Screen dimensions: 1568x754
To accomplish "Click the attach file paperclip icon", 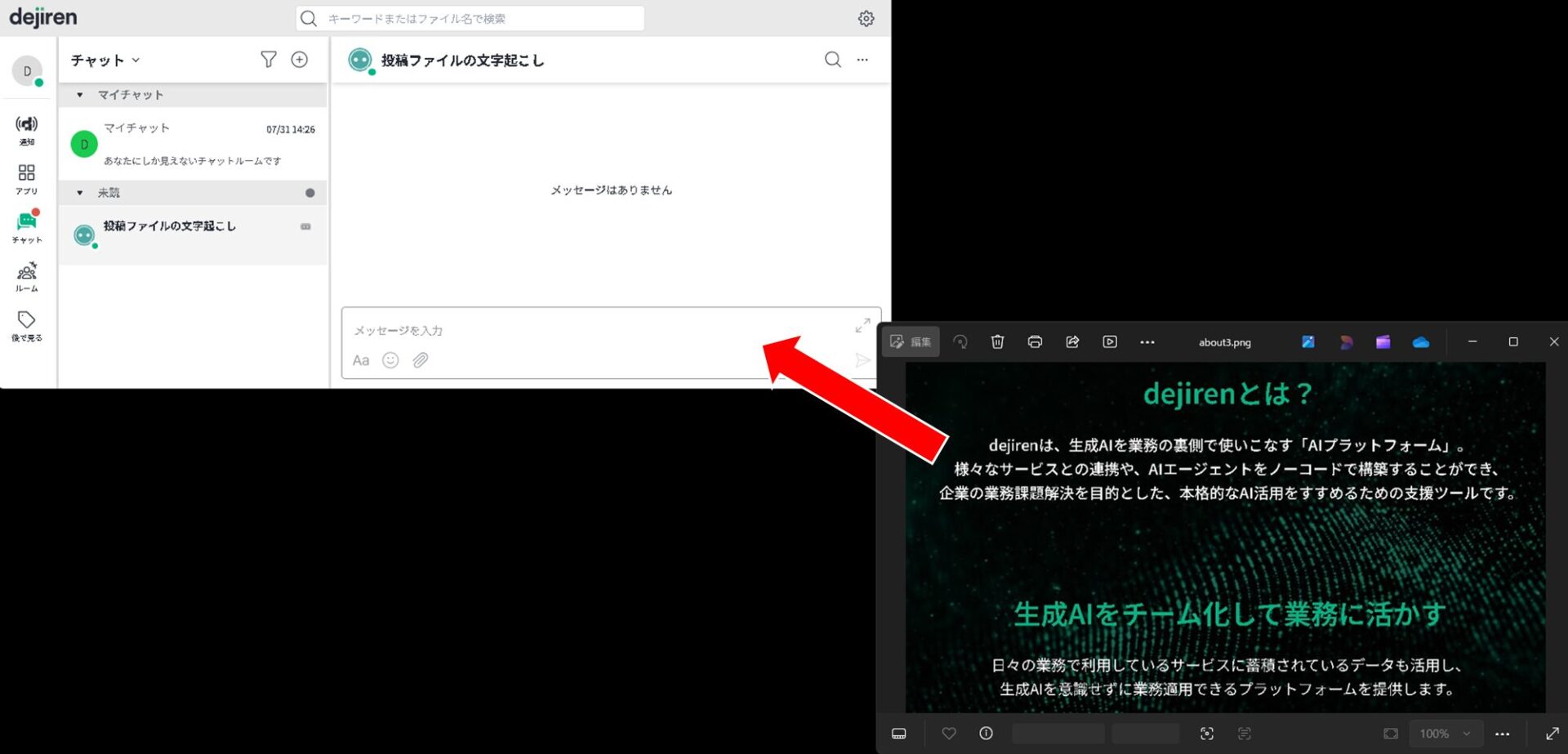I will (x=420, y=360).
